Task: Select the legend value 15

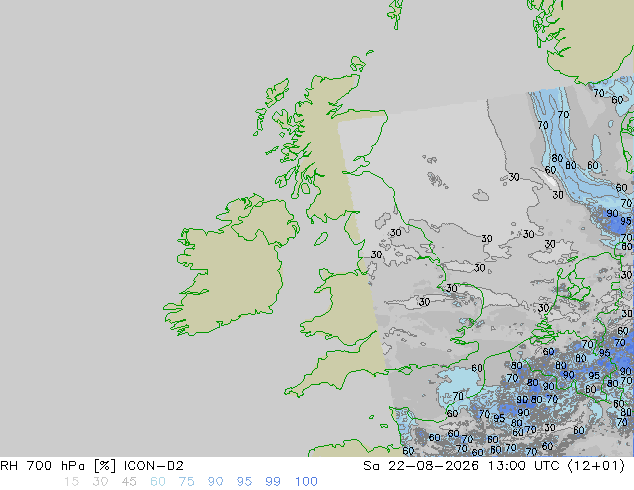Action: coord(71,482)
